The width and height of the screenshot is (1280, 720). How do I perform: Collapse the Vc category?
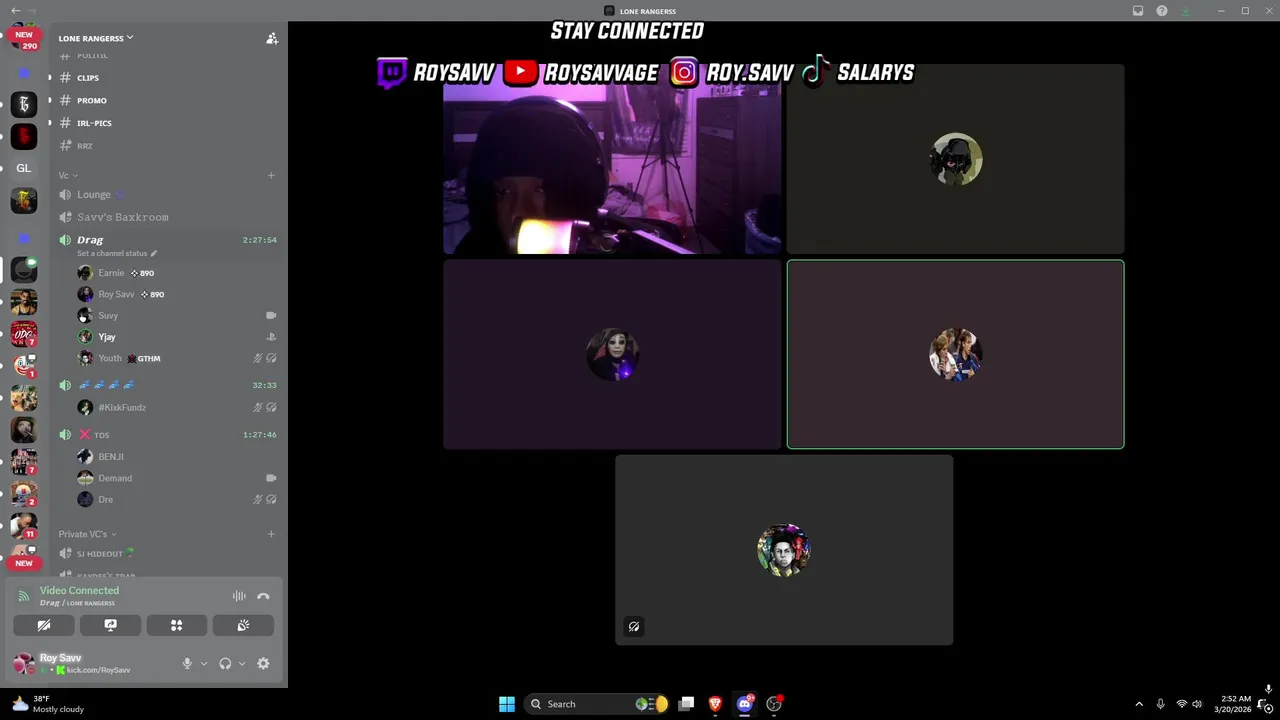[x=68, y=175]
